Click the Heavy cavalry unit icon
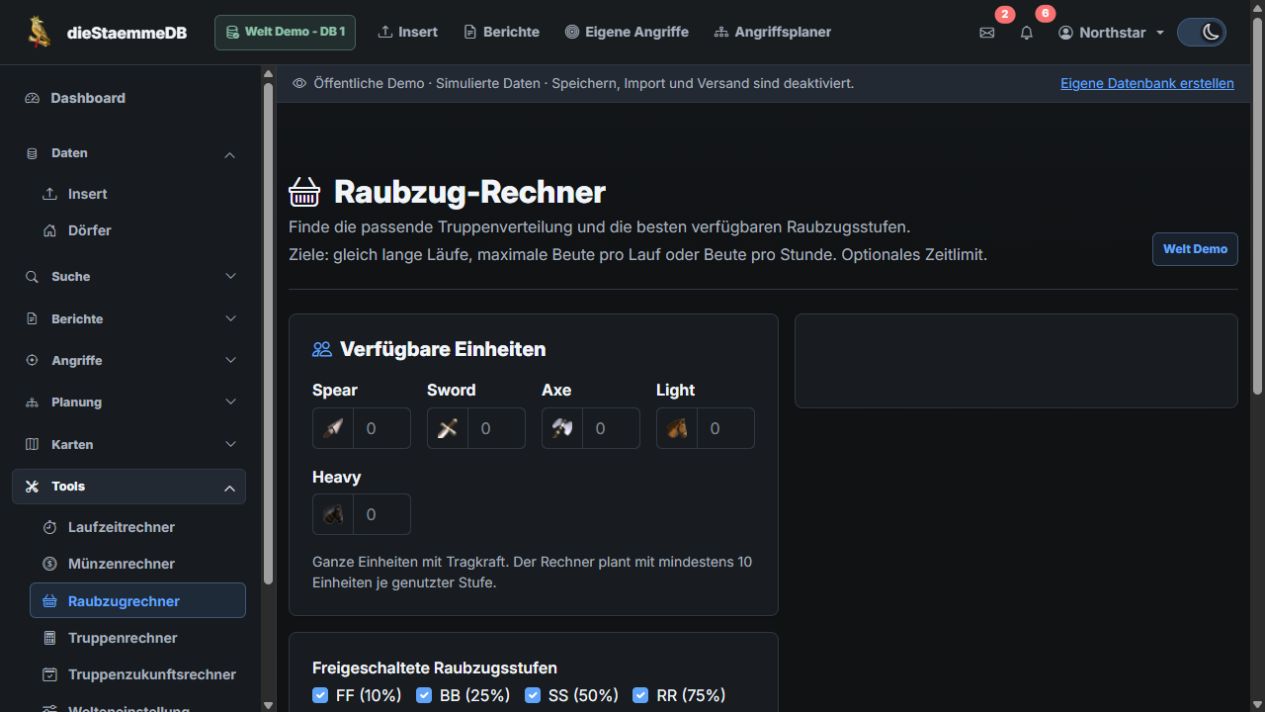 333,514
